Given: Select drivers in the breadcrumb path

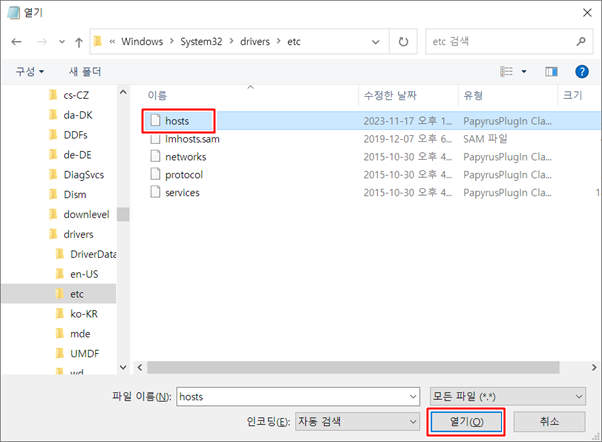Looking at the screenshot, I should (x=255, y=41).
